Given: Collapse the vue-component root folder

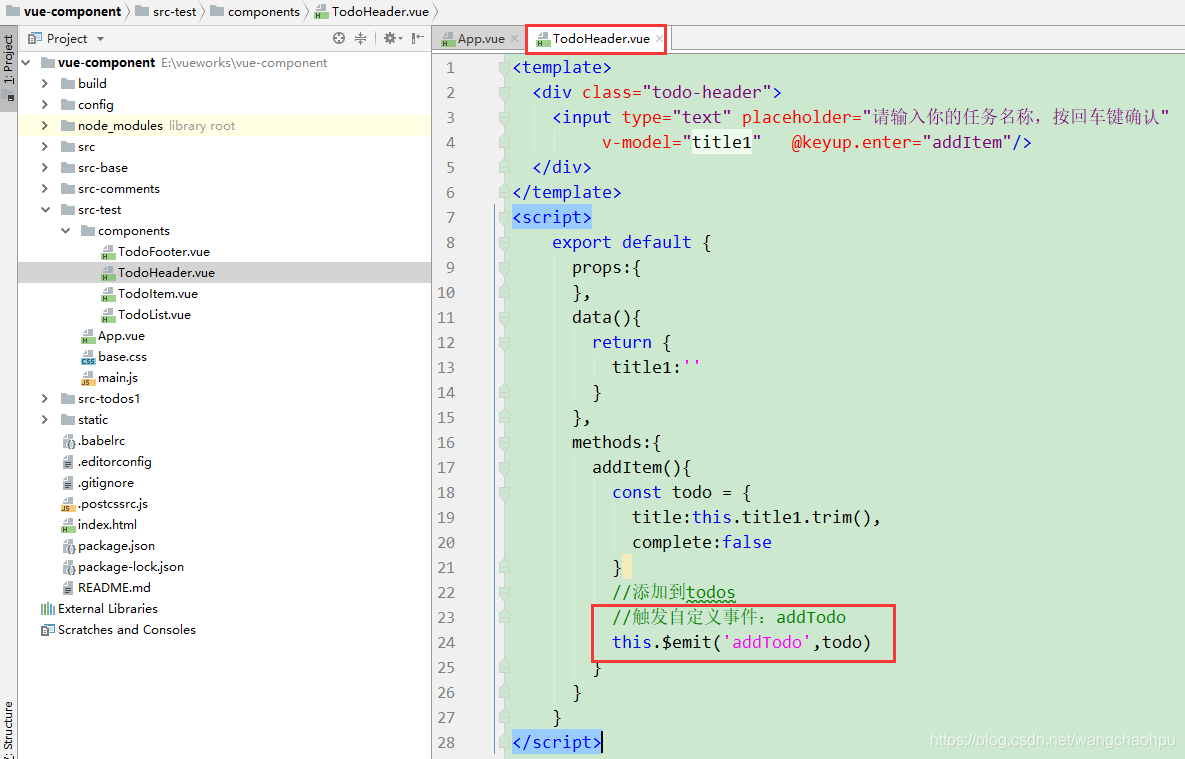Looking at the screenshot, I should tap(26, 63).
